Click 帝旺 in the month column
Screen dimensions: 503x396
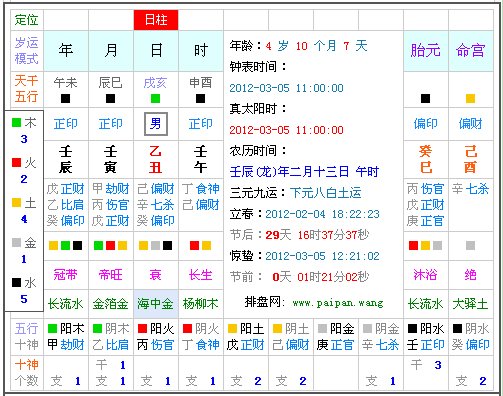[111, 275]
